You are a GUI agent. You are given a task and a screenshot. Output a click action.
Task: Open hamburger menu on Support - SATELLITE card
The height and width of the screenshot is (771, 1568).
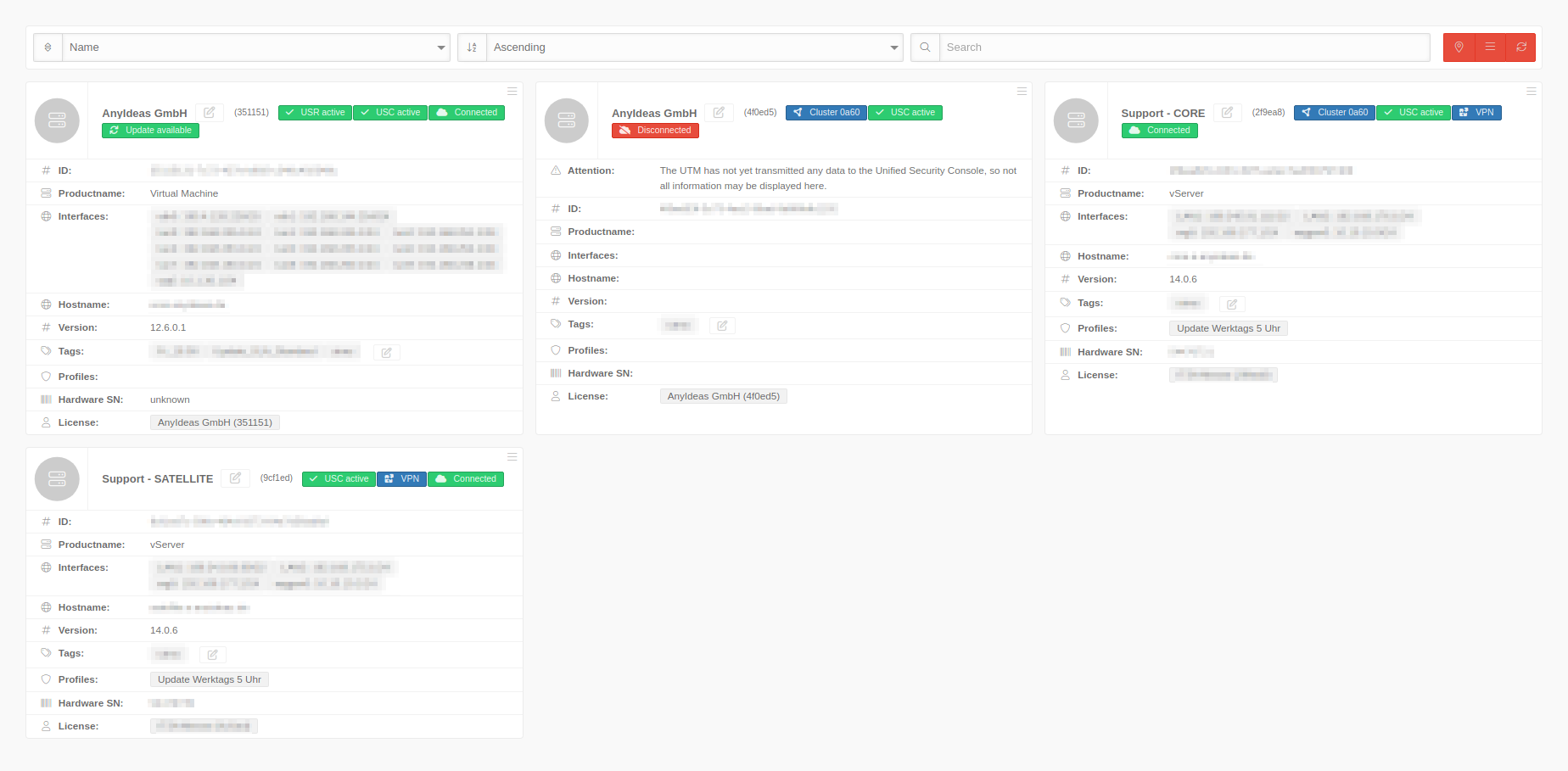(512, 457)
